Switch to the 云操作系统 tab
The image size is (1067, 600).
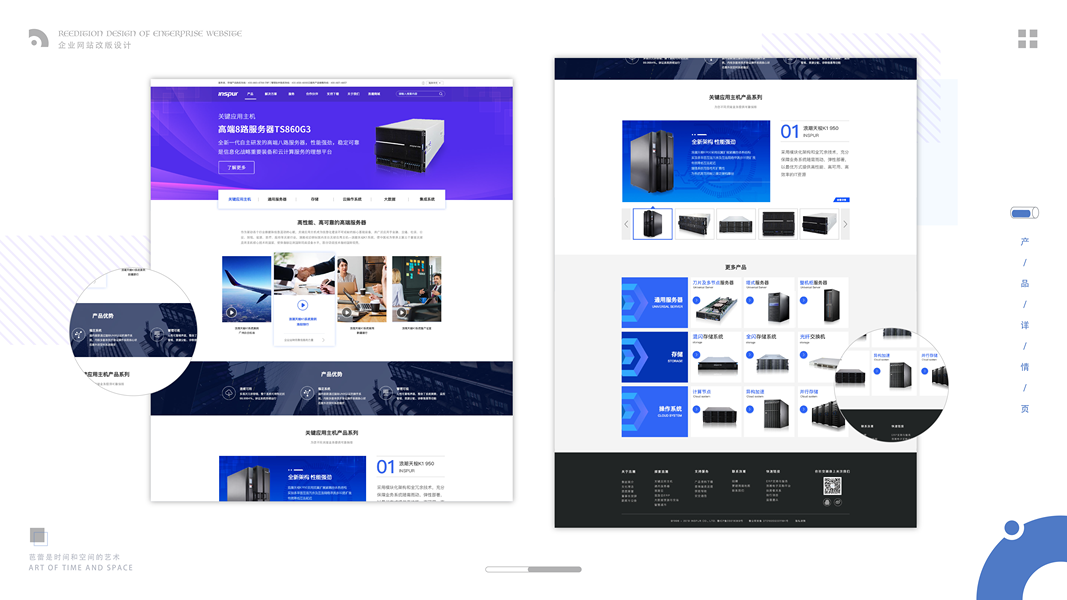point(352,199)
